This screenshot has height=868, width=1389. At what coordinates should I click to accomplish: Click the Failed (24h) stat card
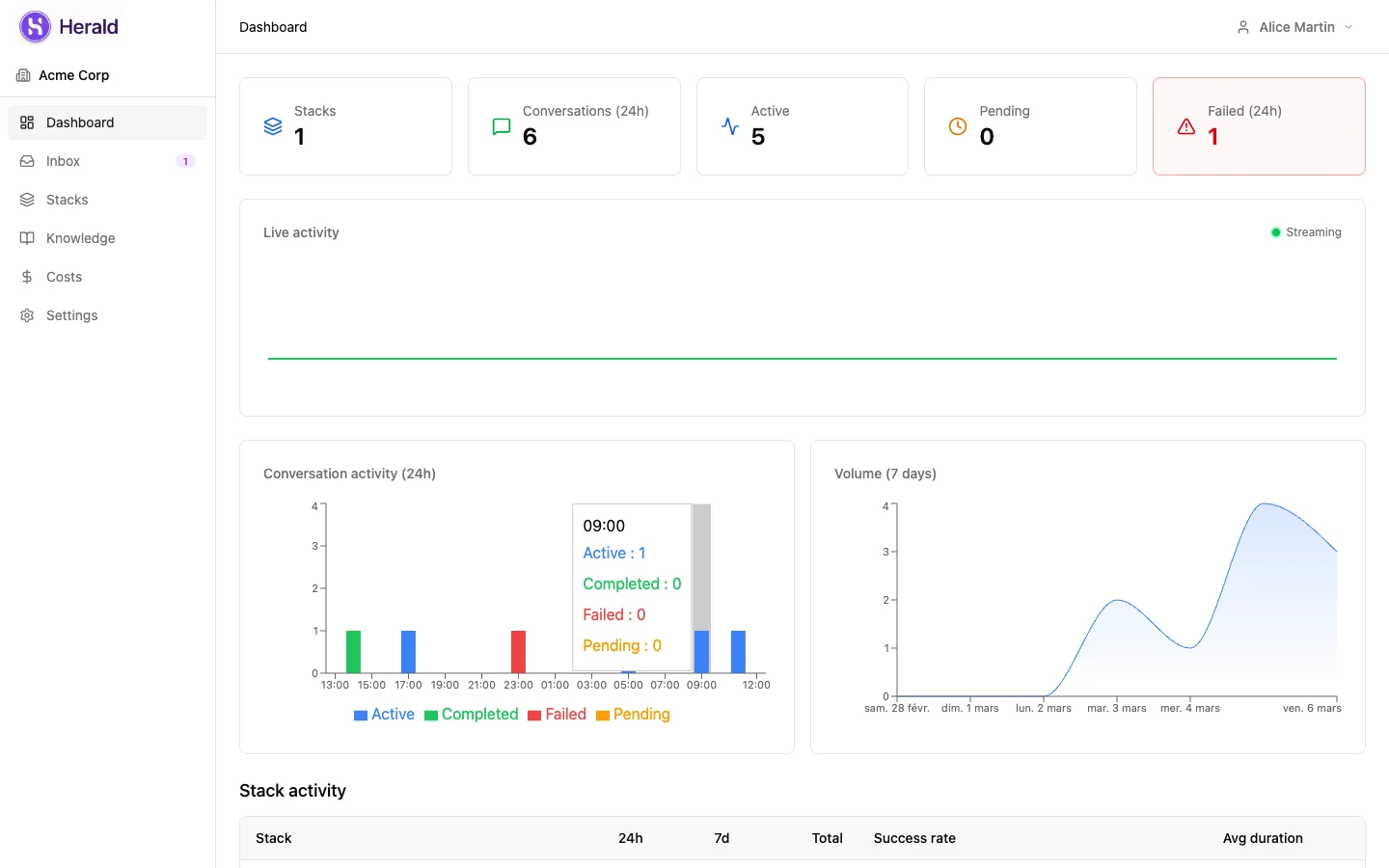tap(1259, 126)
